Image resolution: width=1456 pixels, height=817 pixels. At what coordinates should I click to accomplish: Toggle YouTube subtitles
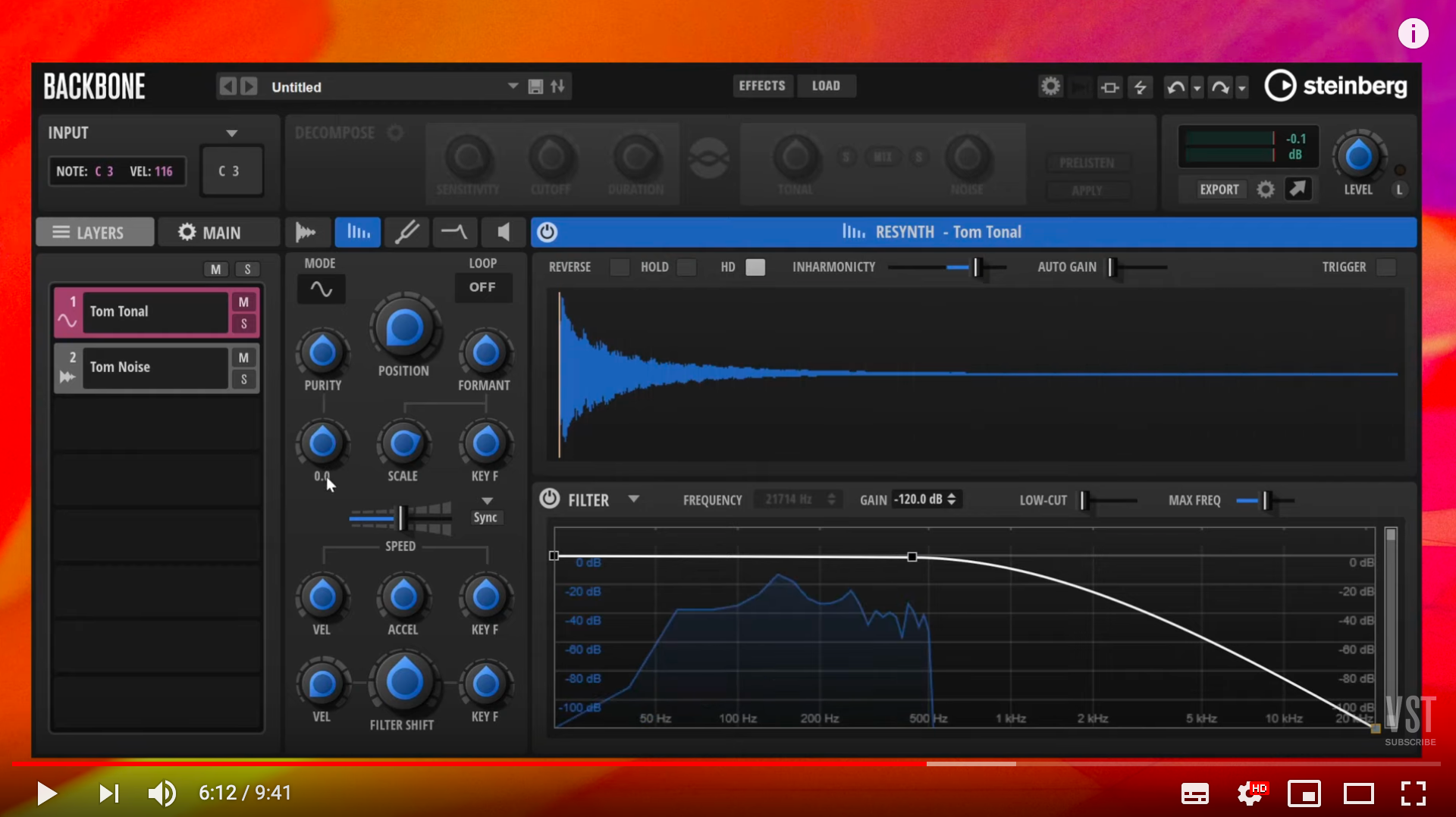pyautogui.click(x=1194, y=794)
